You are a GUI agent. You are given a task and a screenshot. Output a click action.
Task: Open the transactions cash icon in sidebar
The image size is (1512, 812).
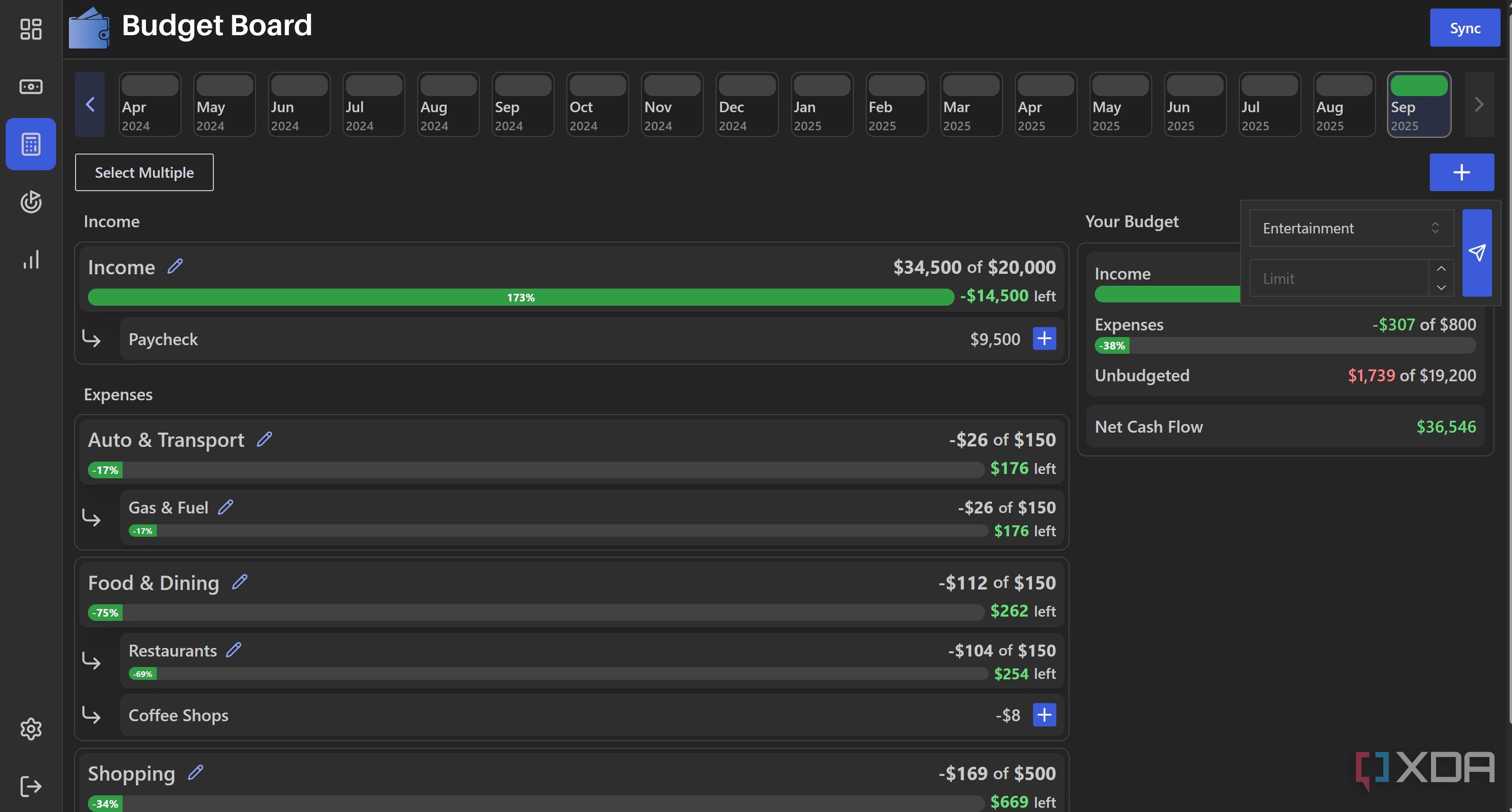tap(30, 87)
